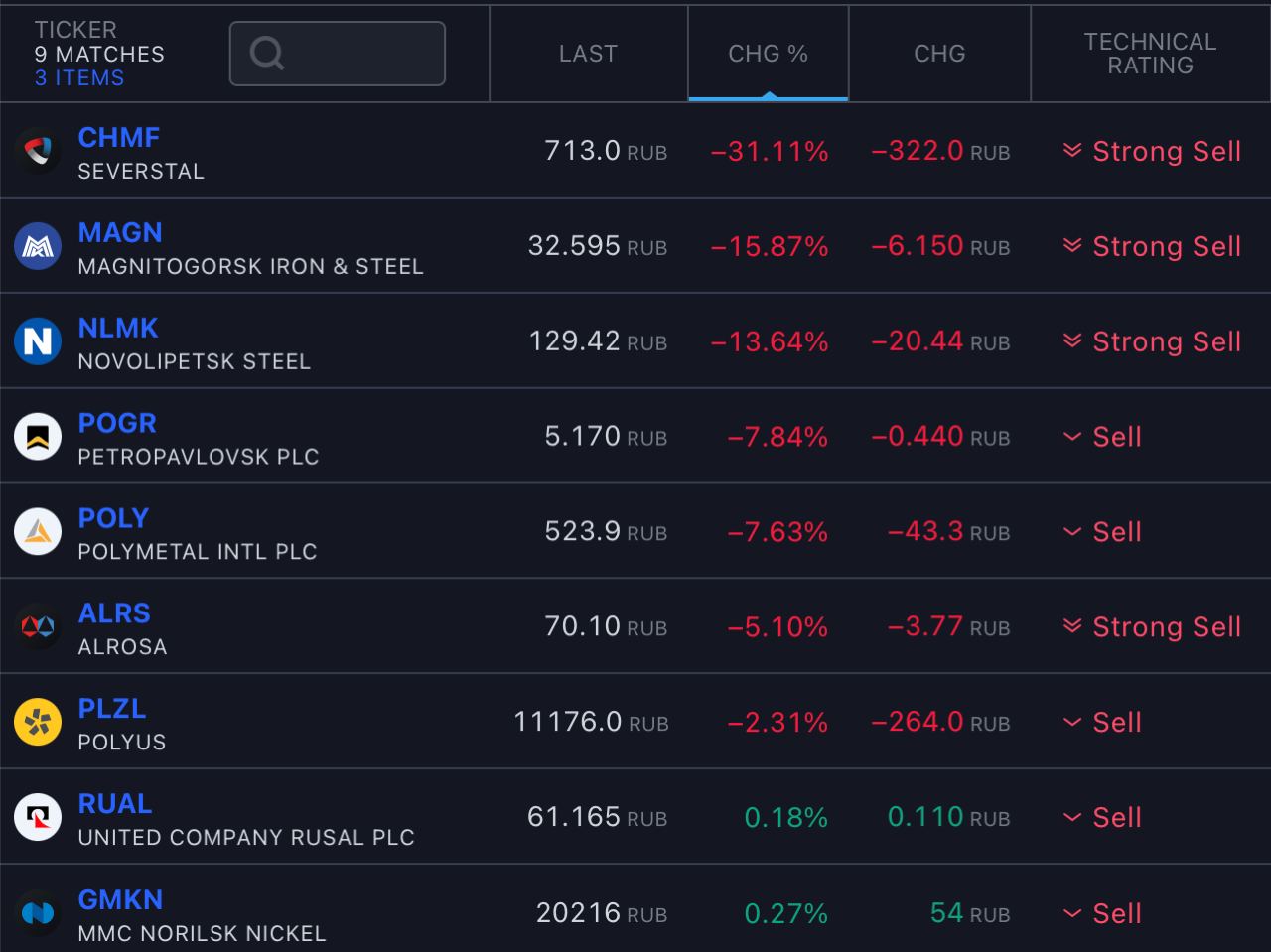This screenshot has height=952, width=1271.
Task: Click the Petropavlovsk PLC logo icon
Action: point(38,437)
